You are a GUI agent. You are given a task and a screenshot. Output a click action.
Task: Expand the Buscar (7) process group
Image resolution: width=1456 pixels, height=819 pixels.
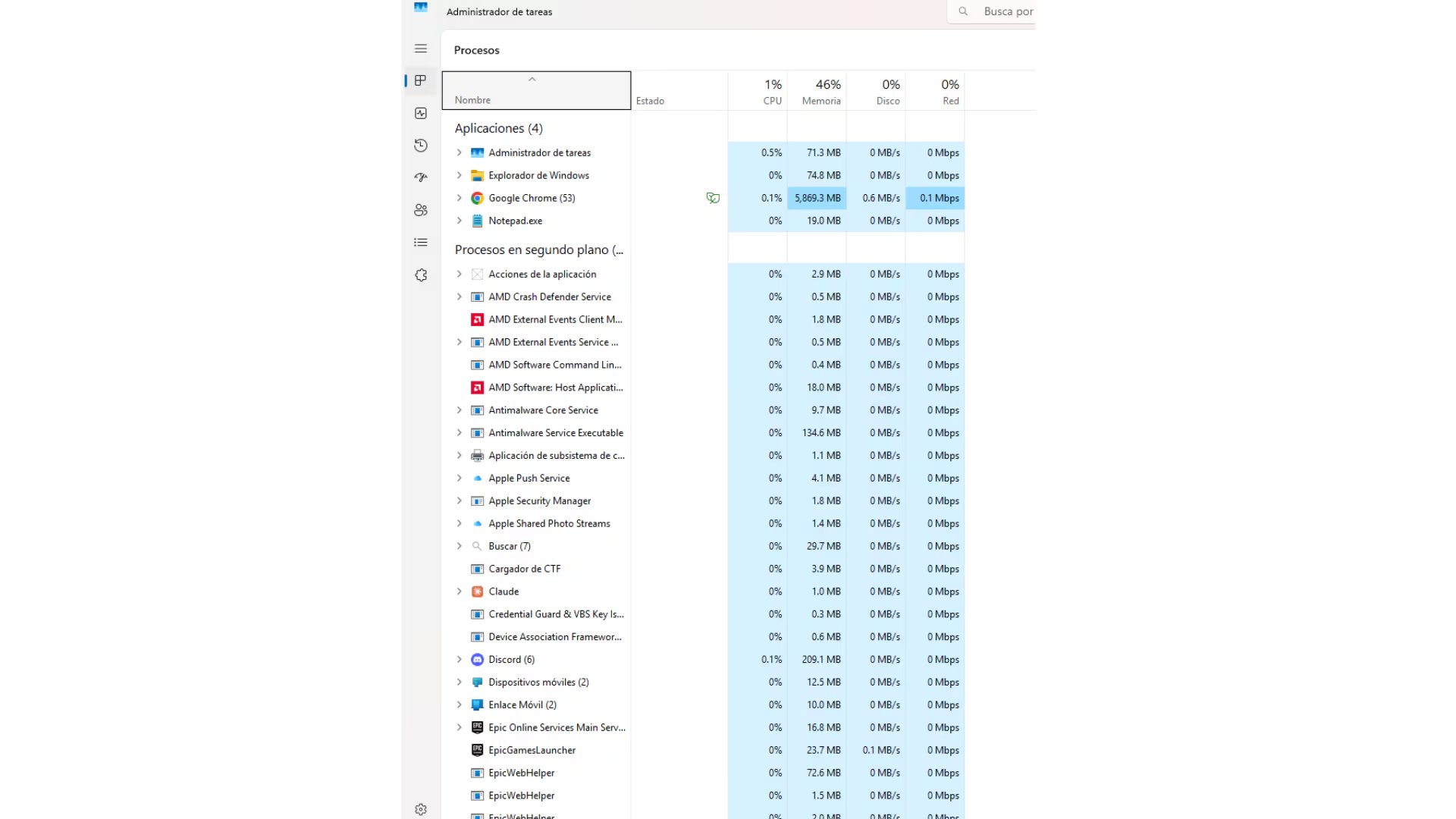(459, 546)
